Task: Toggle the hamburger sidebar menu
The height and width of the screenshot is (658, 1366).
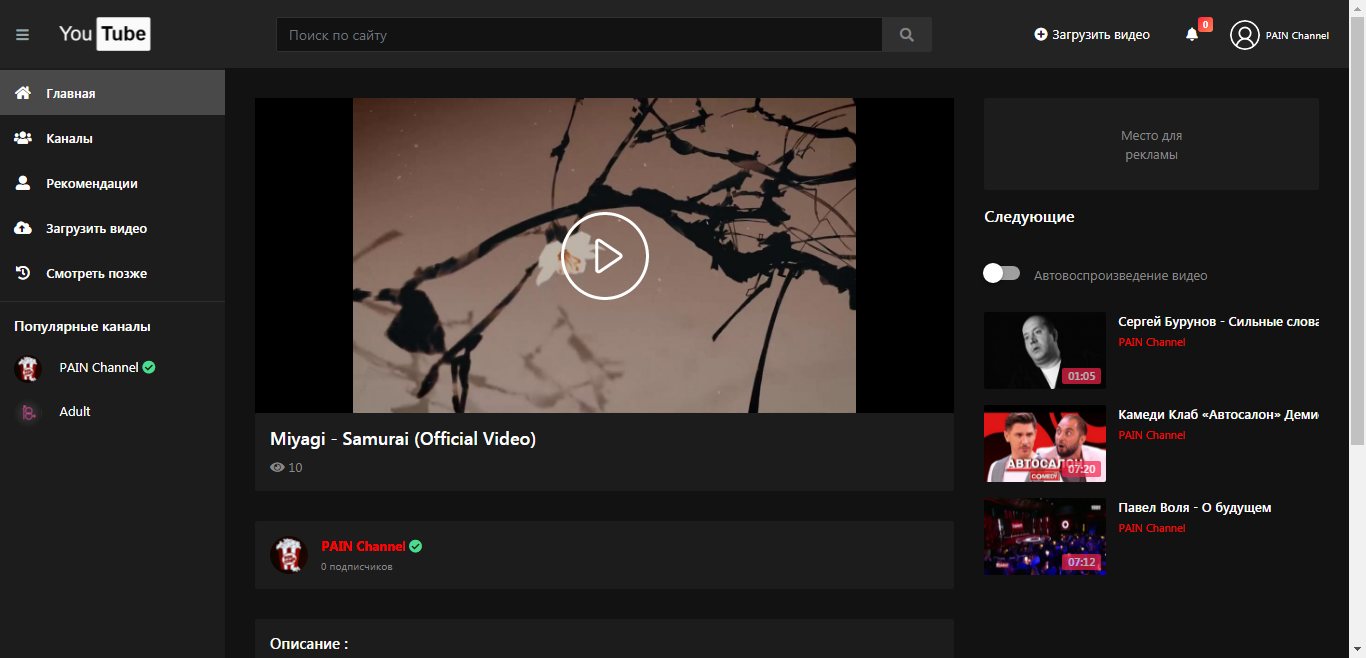Action: click(x=22, y=35)
